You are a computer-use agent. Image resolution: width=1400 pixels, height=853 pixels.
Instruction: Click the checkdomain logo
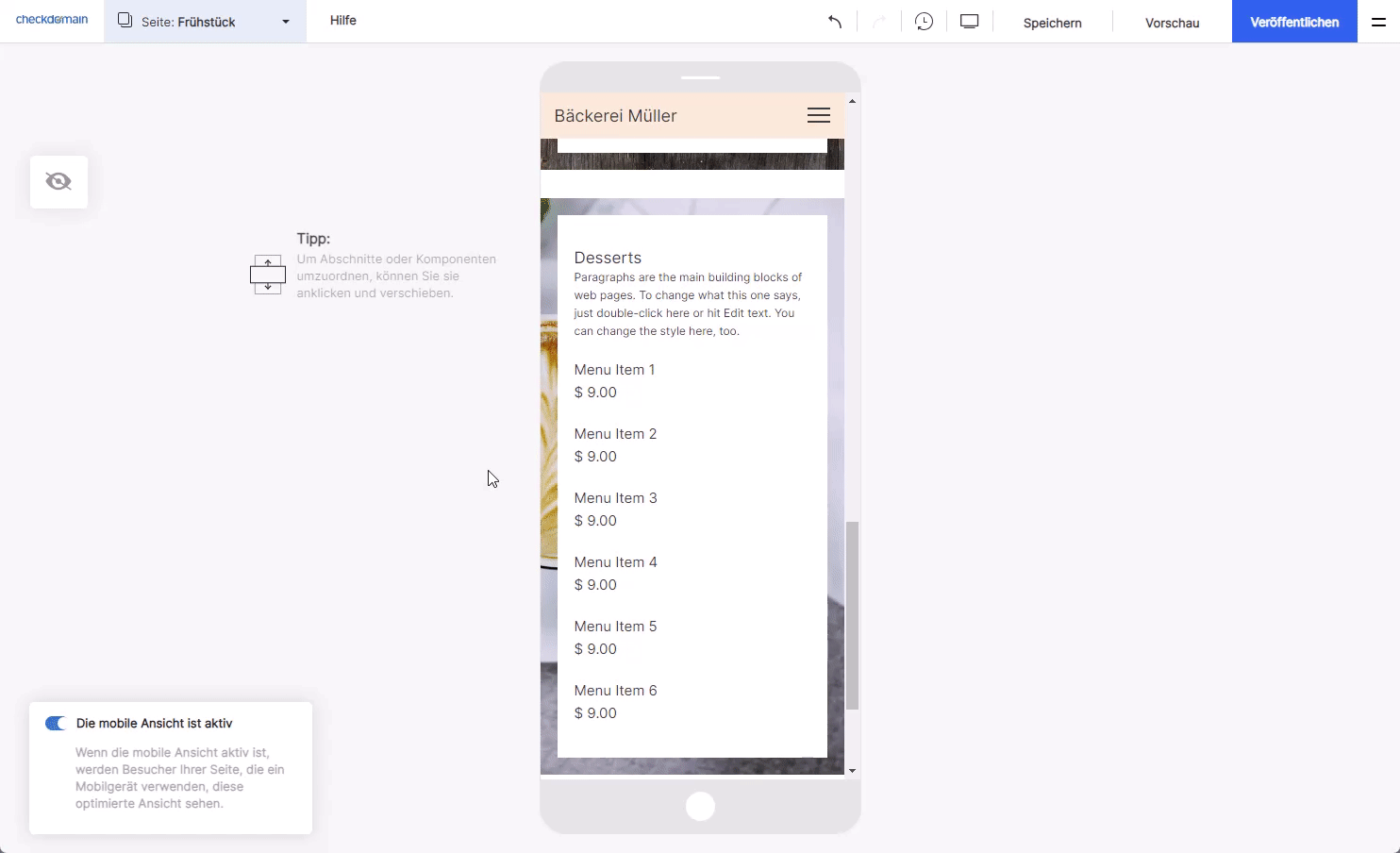tap(52, 20)
